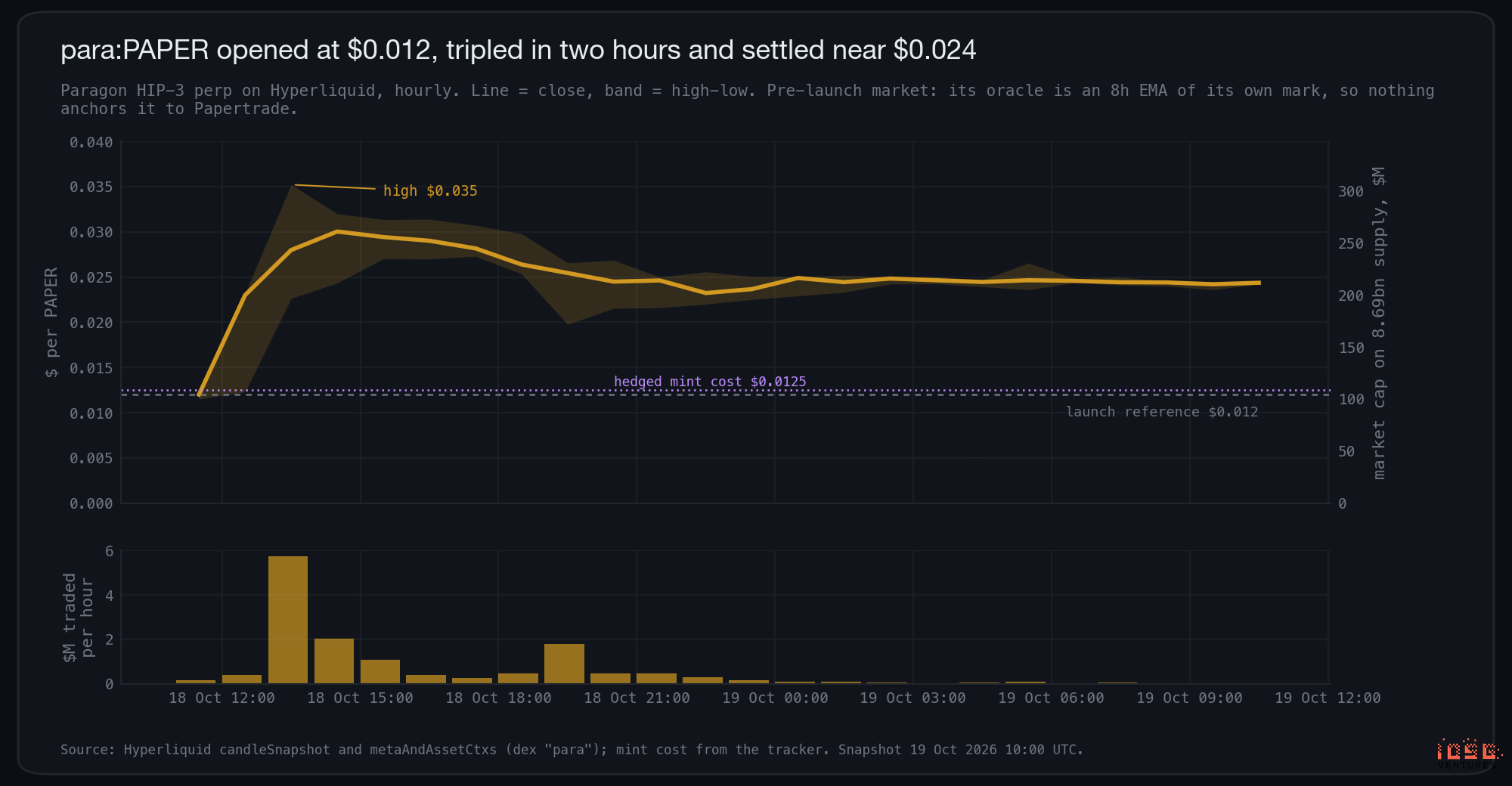This screenshot has height=786, width=1512.
Task: Click the '18 Oct 15:00' x-axis label
Action: click(360, 698)
